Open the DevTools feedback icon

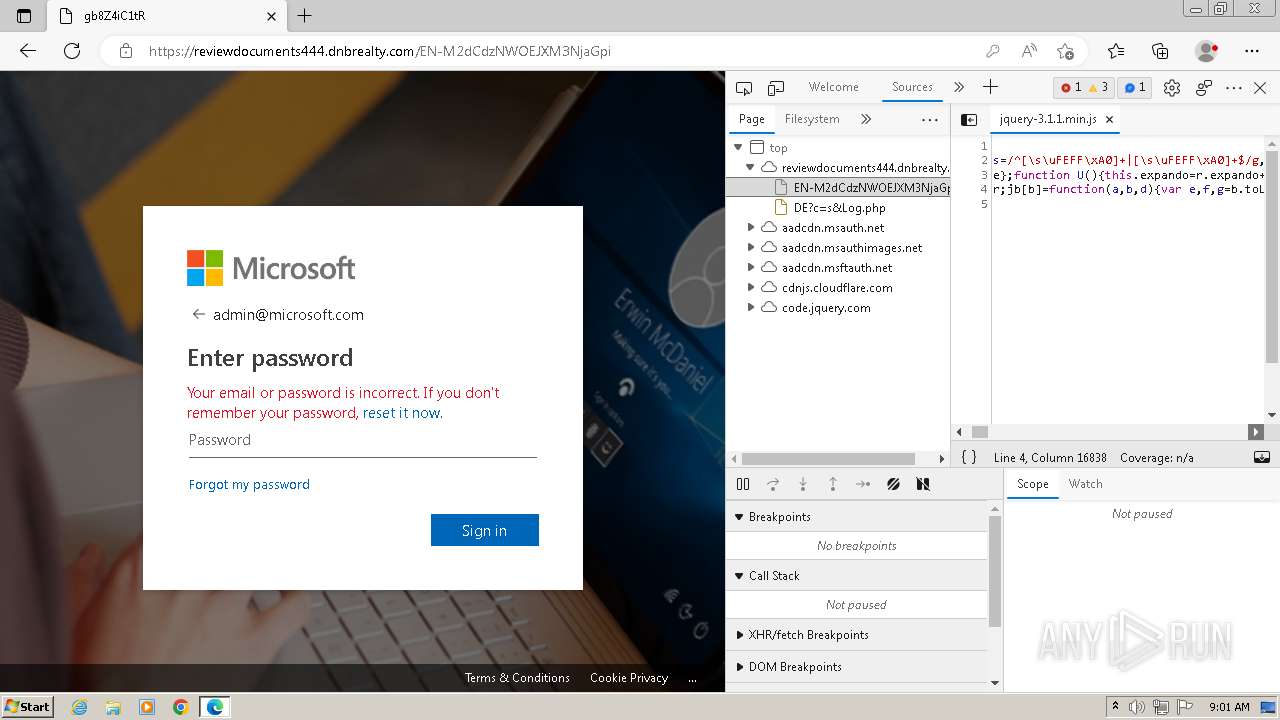(x=1204, y=88)
